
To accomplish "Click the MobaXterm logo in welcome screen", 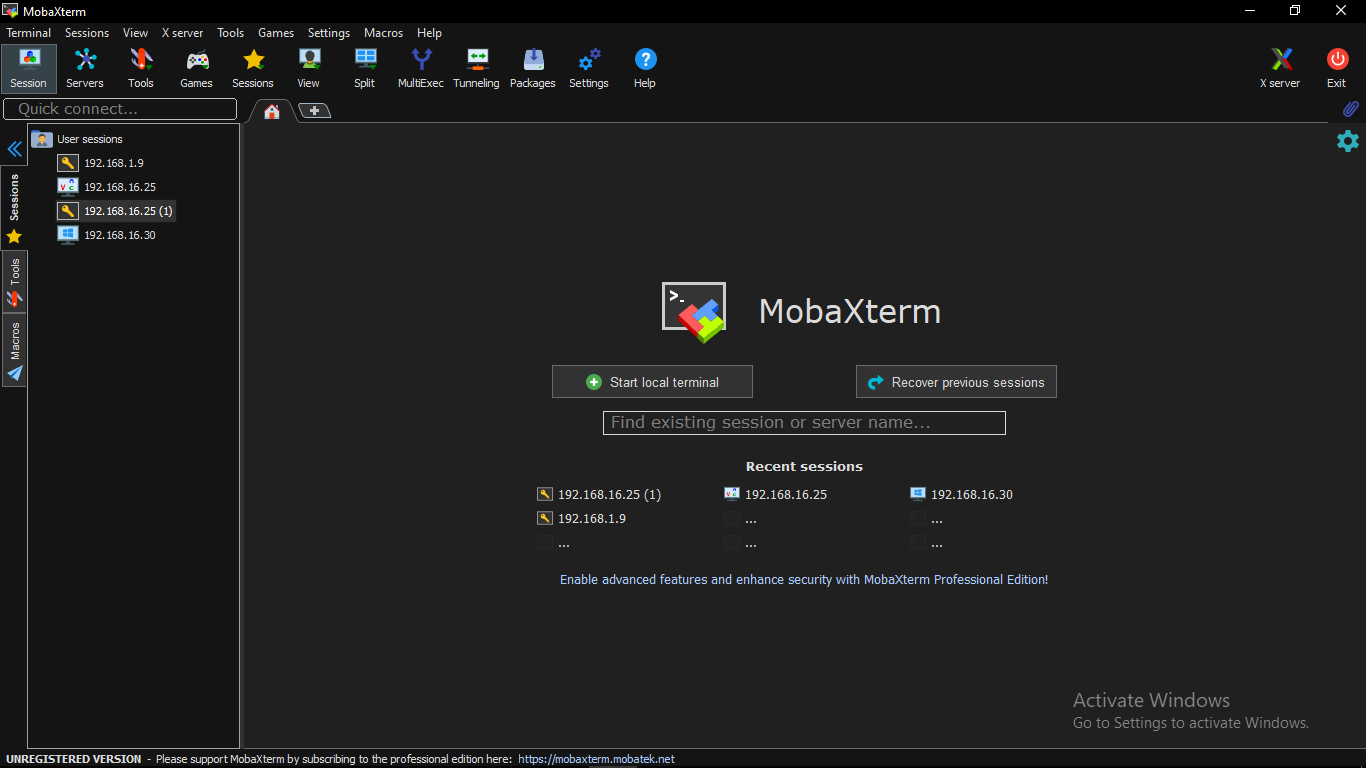I will (x=694, y=311).
